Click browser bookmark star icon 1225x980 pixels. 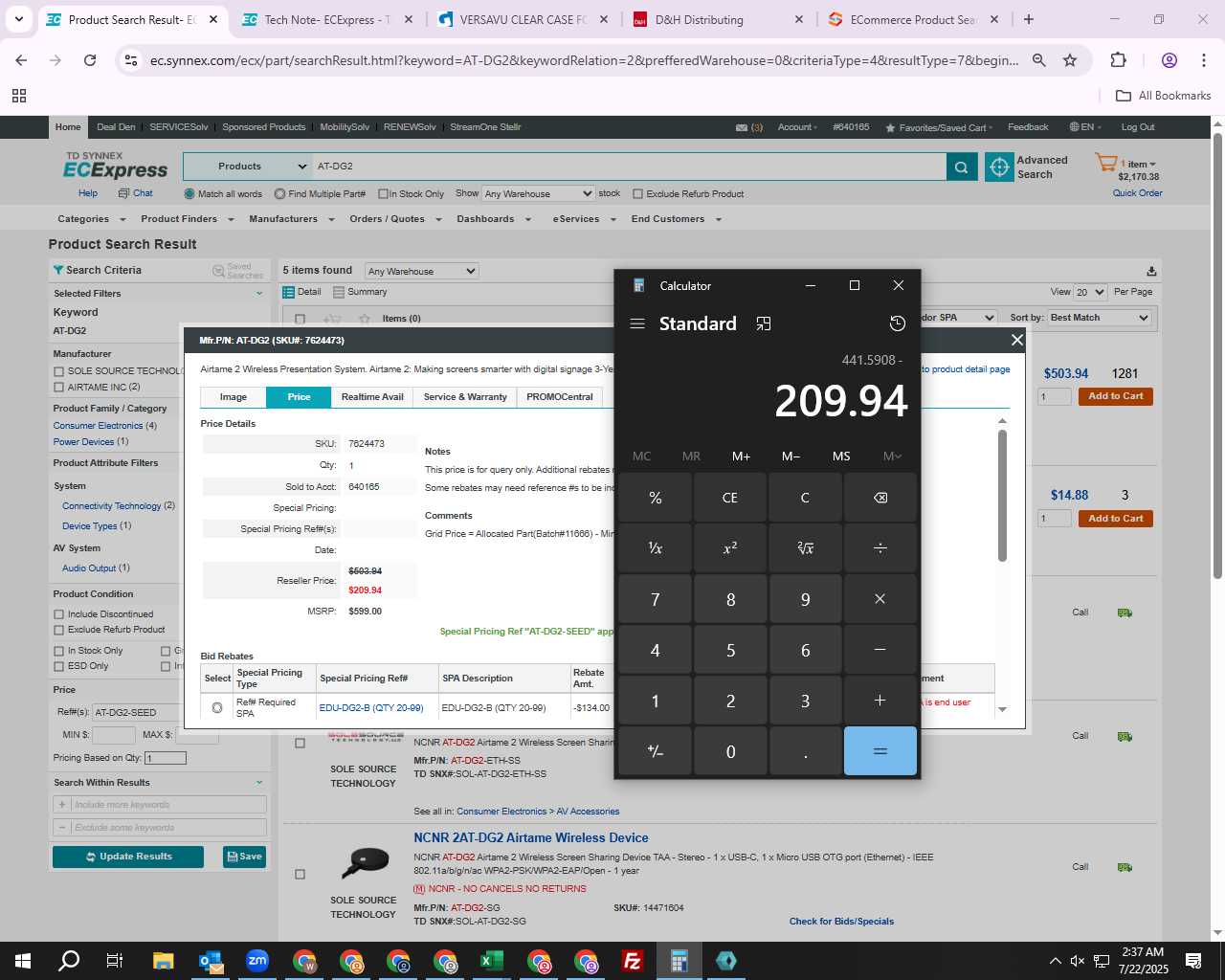(1070, 60)
